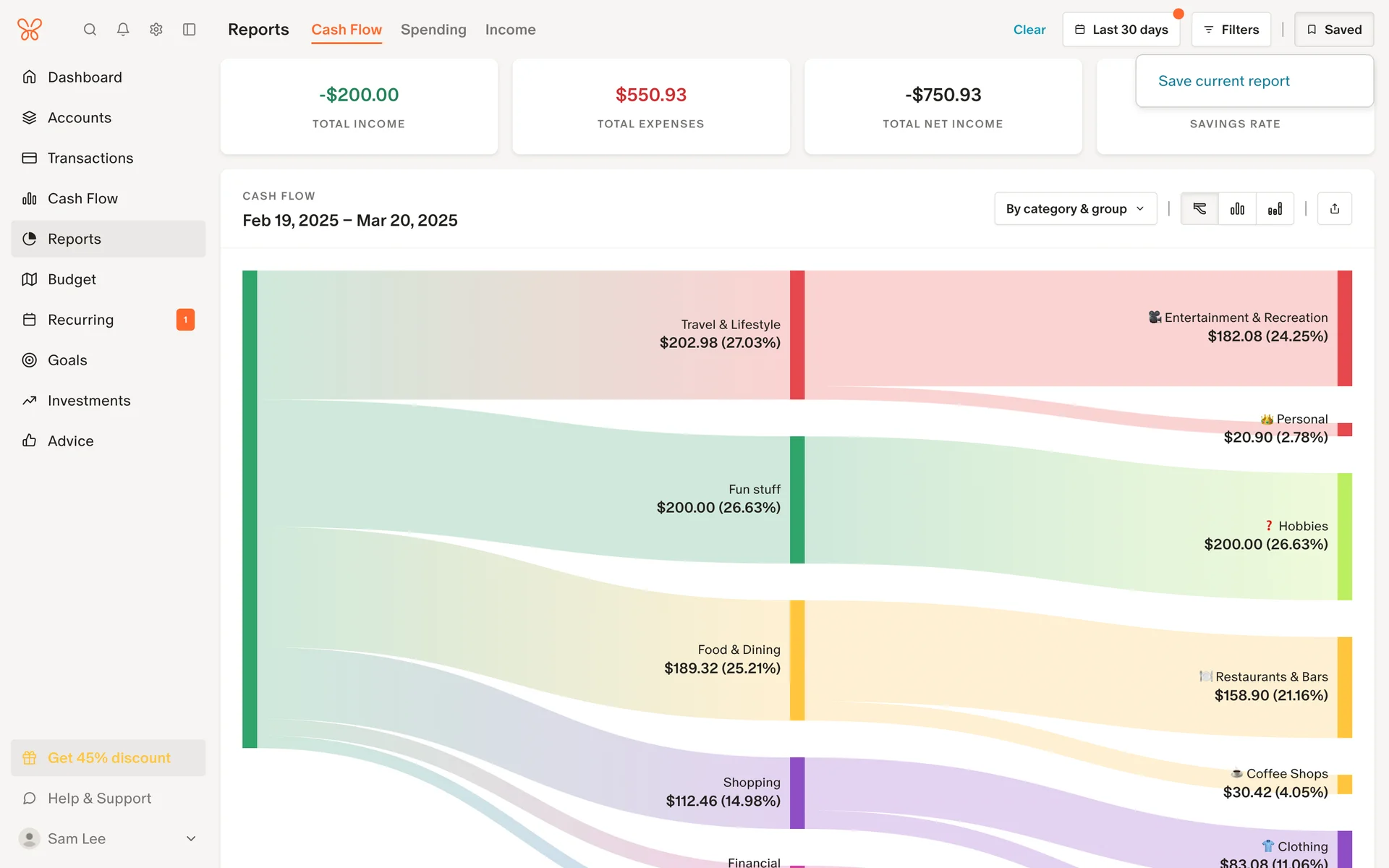The image size is (1389, 868).
Task: Switch to the Income tab
Action: (x=510, y=30)
